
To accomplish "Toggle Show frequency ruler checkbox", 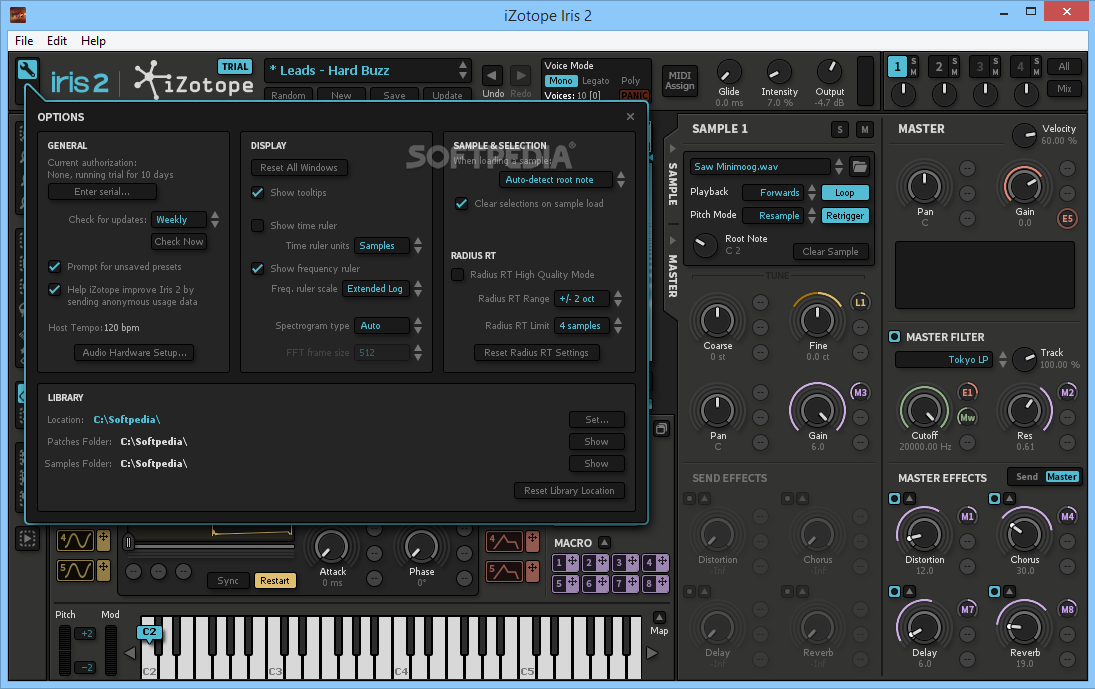I will pos(258,269).
